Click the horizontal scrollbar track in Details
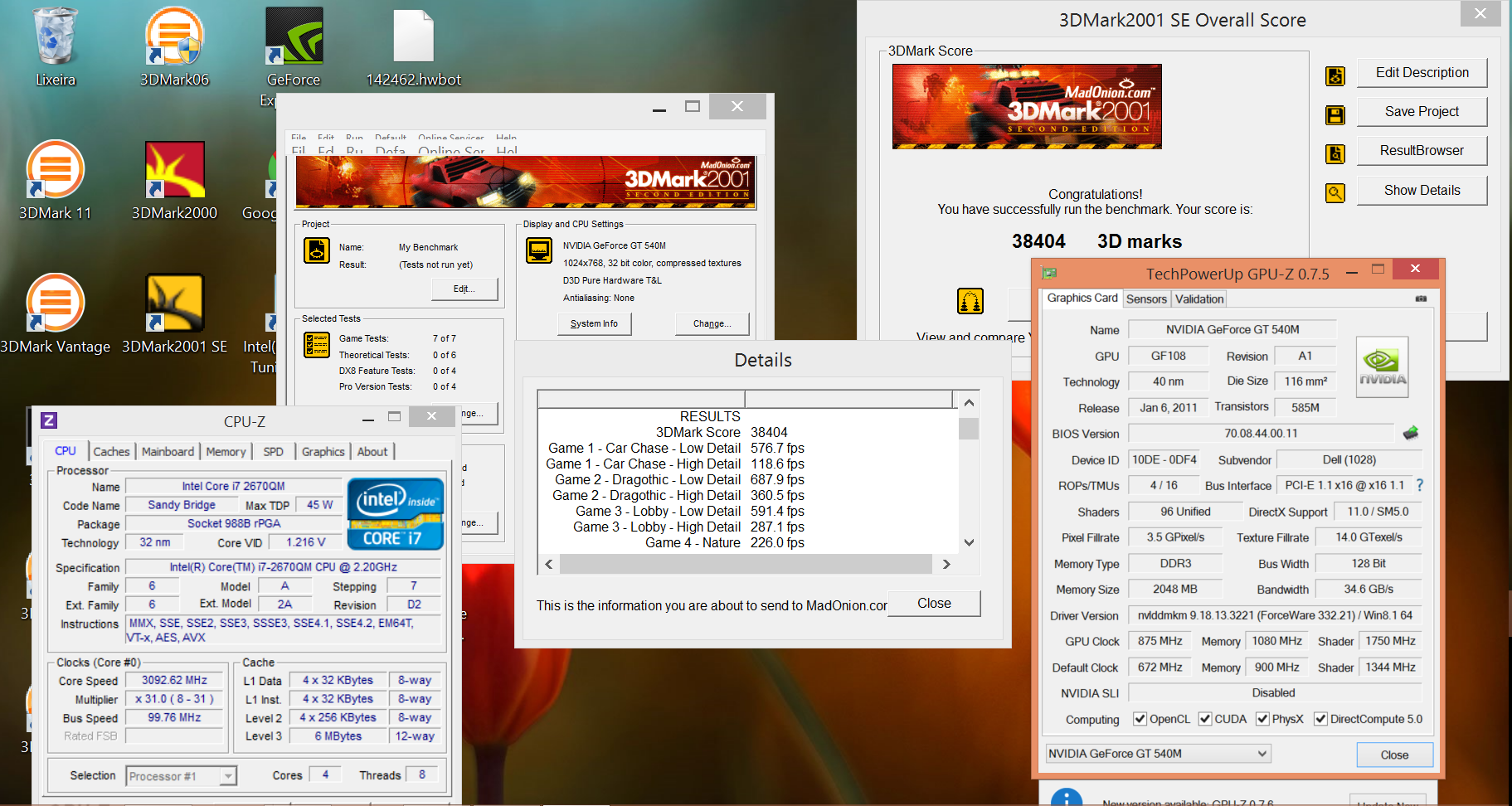Image resolution: width=1512 pixels, height=806 pixels. (746, 564)
